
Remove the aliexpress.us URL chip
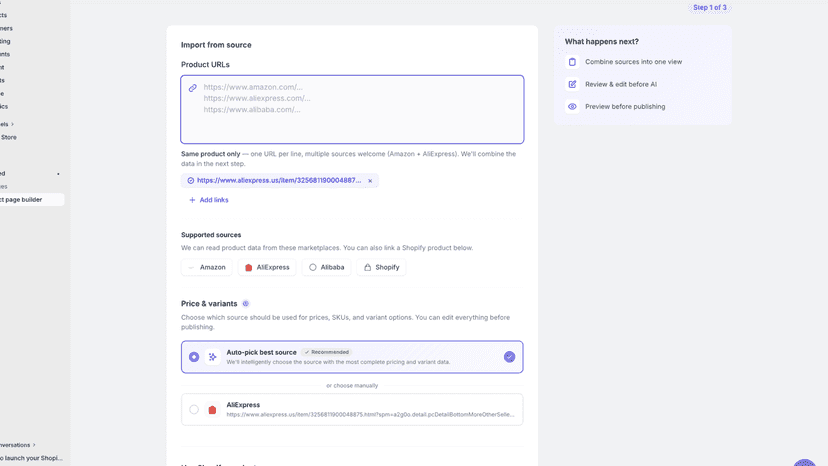coord(370,181)
